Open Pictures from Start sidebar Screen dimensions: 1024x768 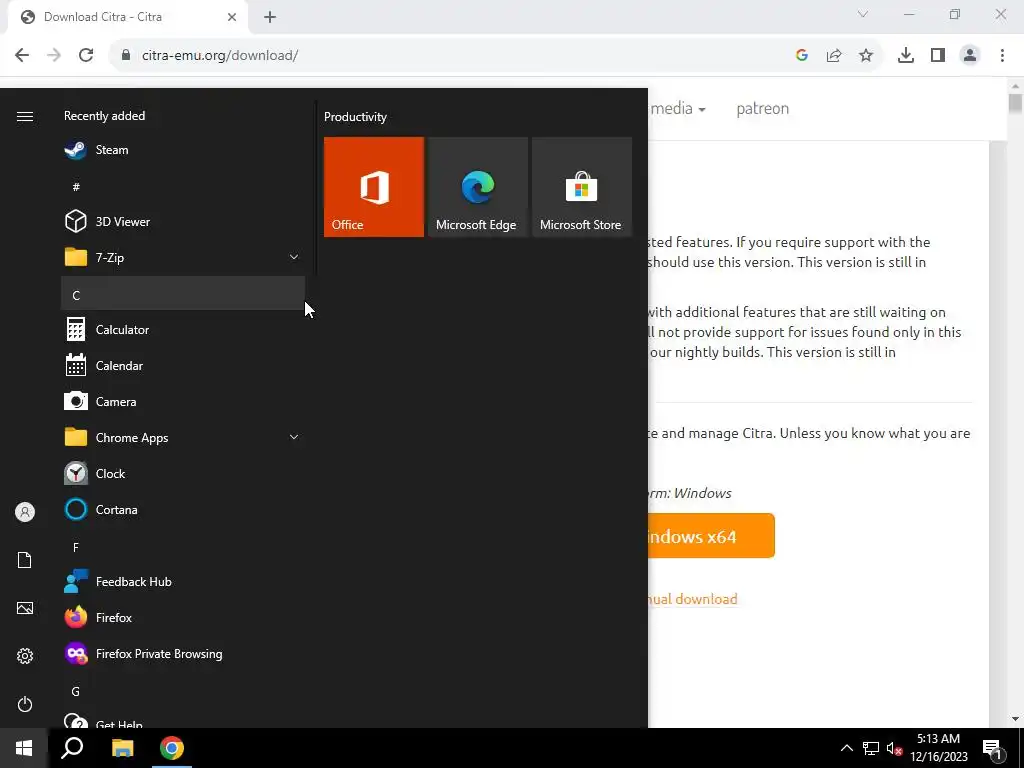(x=25, y=608)
